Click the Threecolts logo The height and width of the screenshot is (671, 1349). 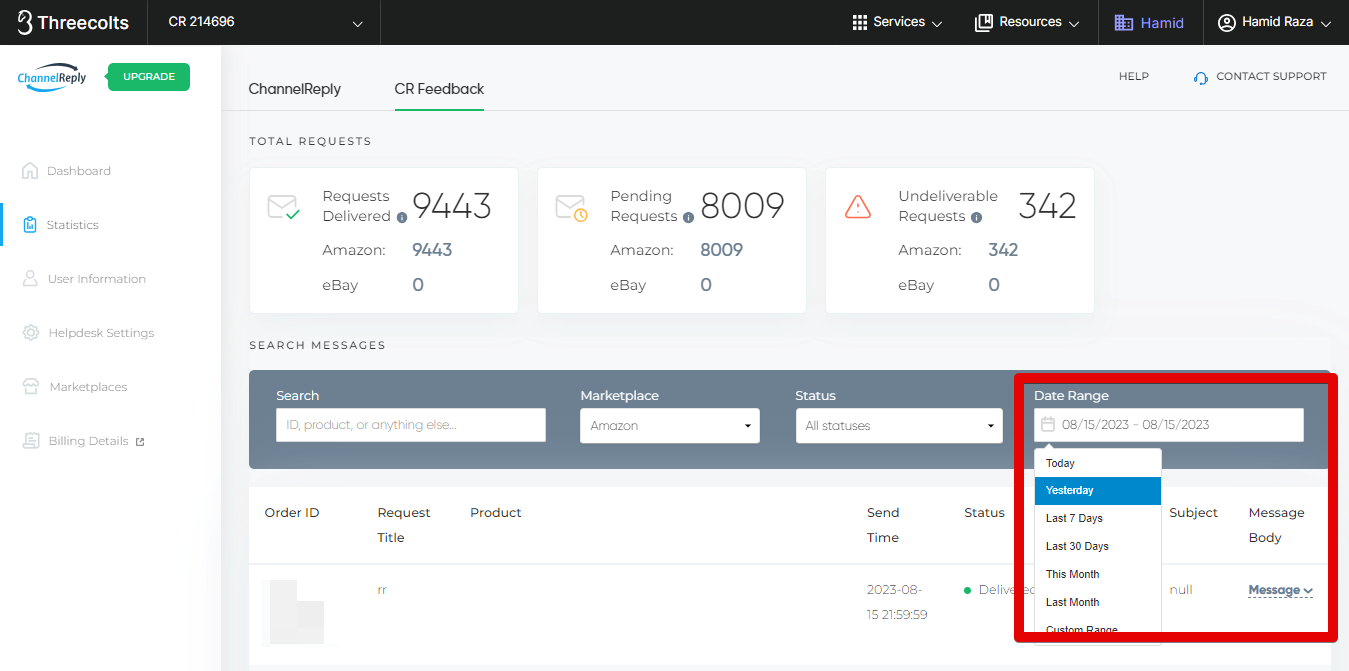coord(73,22)
